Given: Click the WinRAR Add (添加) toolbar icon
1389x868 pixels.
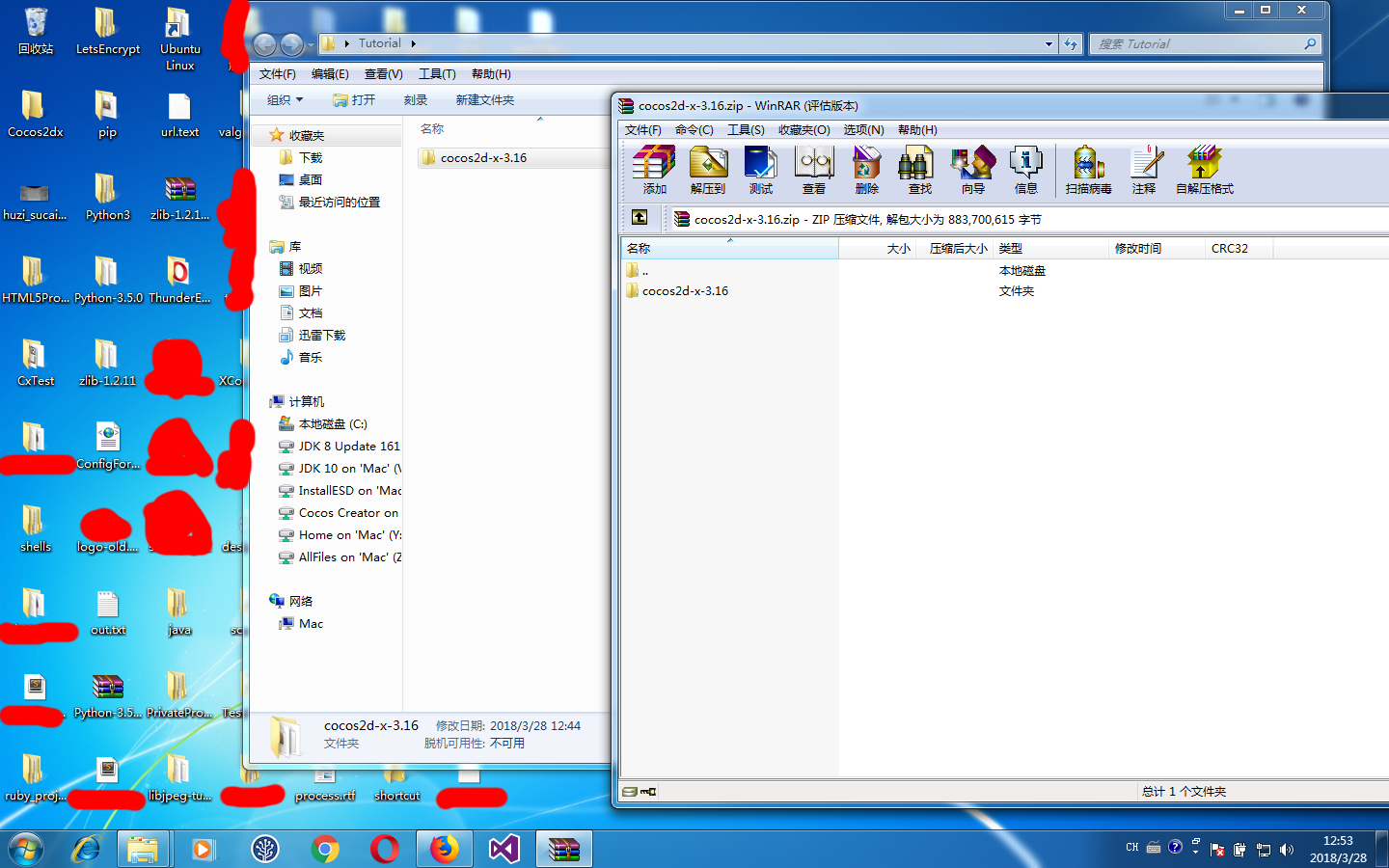Looking at the screenshot, I should [x=654, y=170].
